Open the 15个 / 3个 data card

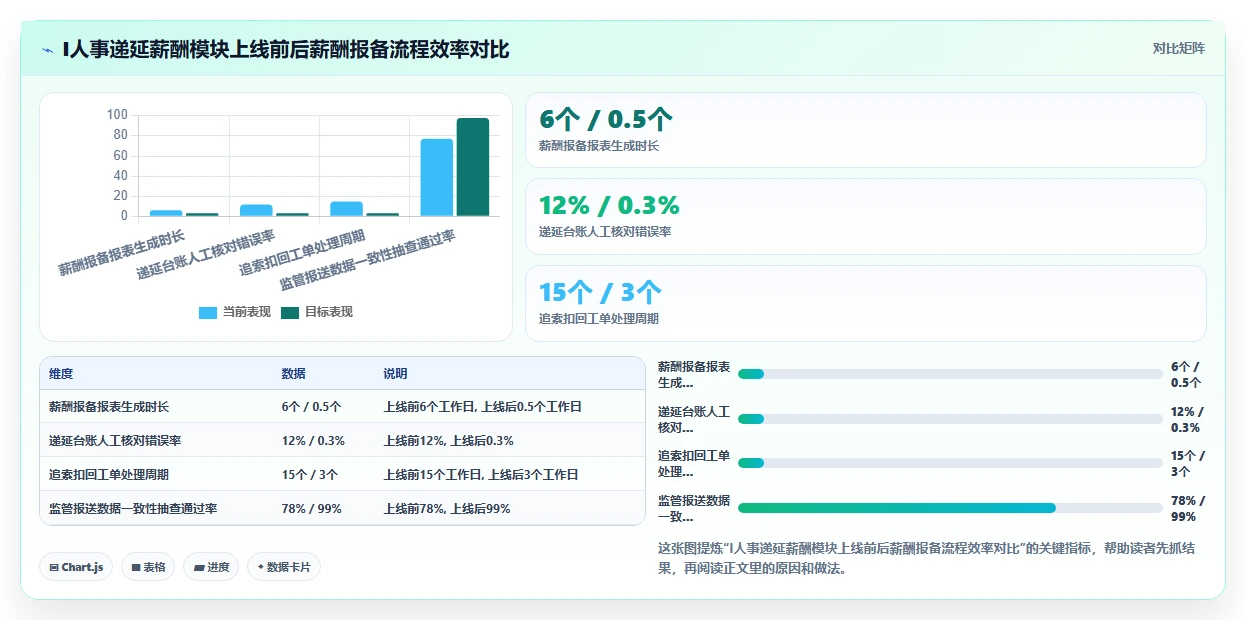(866, 303)
